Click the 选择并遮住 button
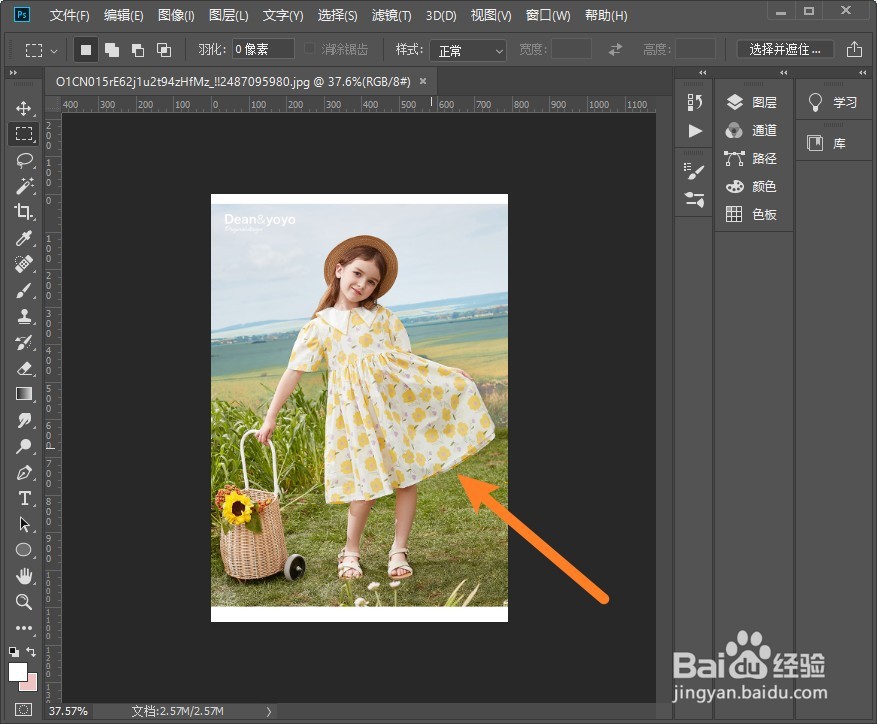877x724 pixels. click(785, 49)
